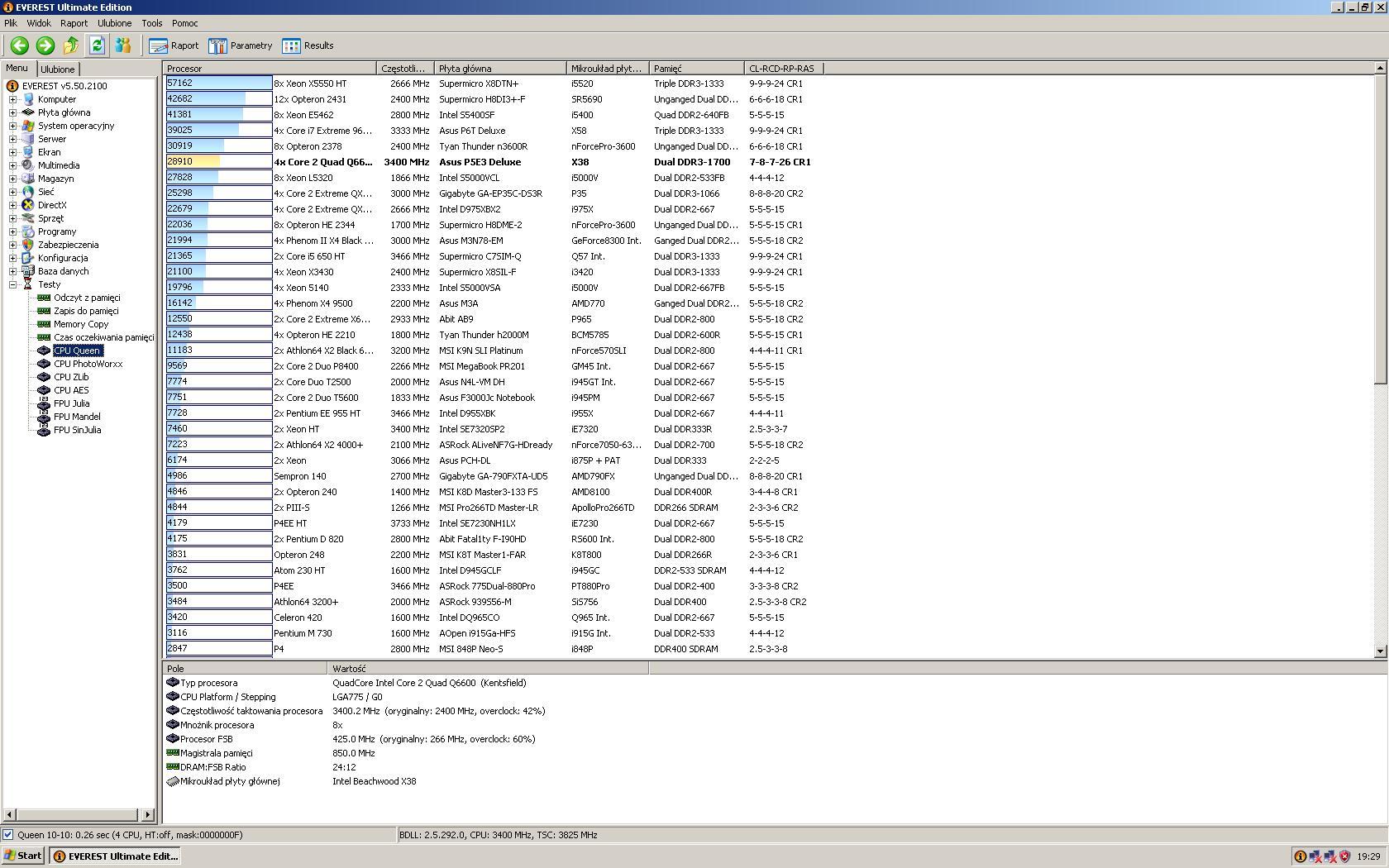Click the green Forward arrow toolbar icon
1389x868 pixels.
coord(45,45)
